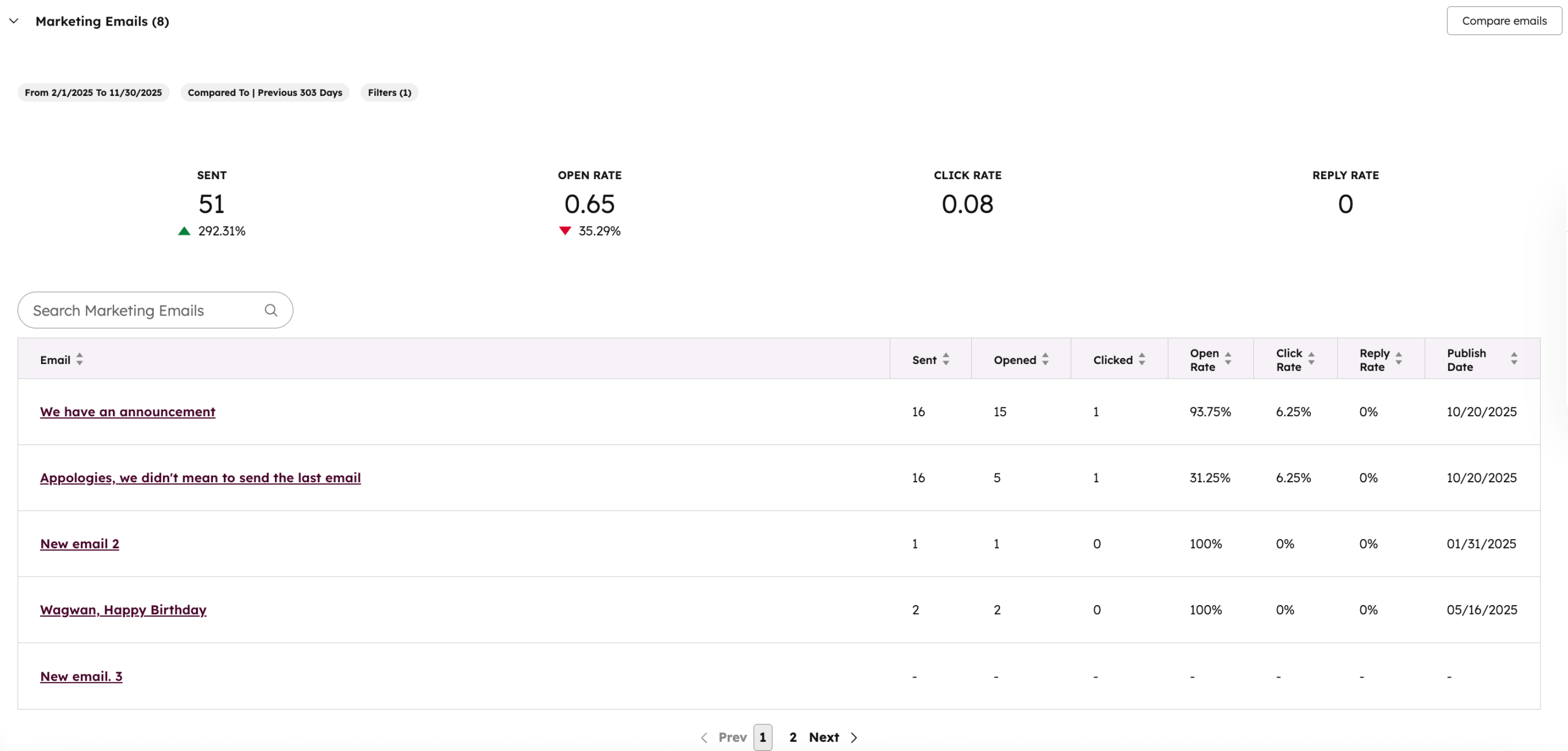
Task: Sort by Open Rate column arrows
Action: pos(1228,359)
